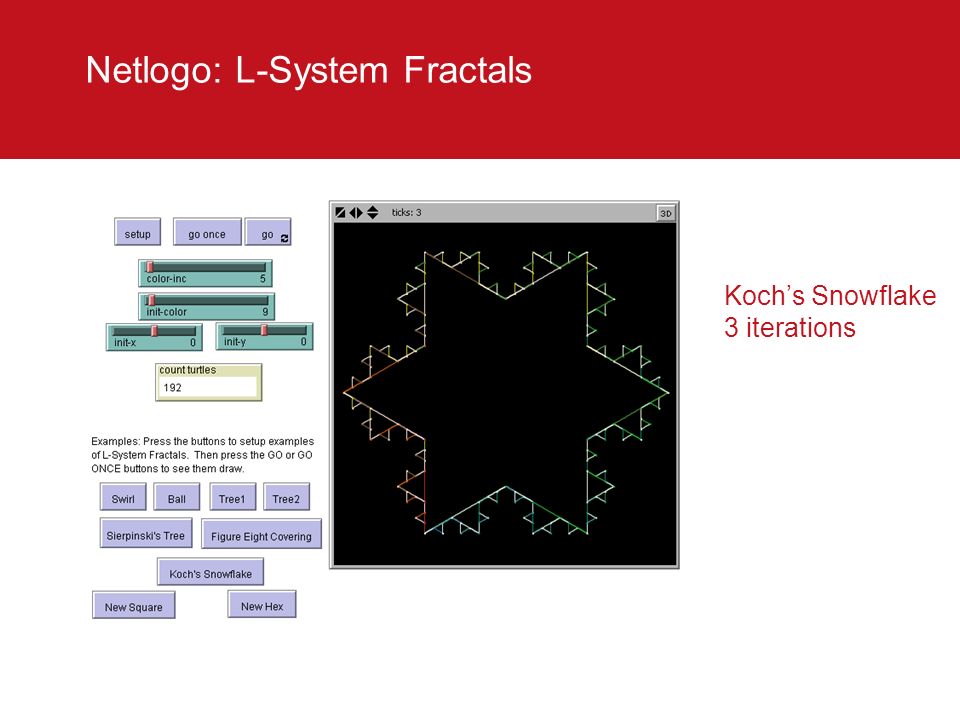
Task: Adjust the init-x slider
Action: (154, 337)
